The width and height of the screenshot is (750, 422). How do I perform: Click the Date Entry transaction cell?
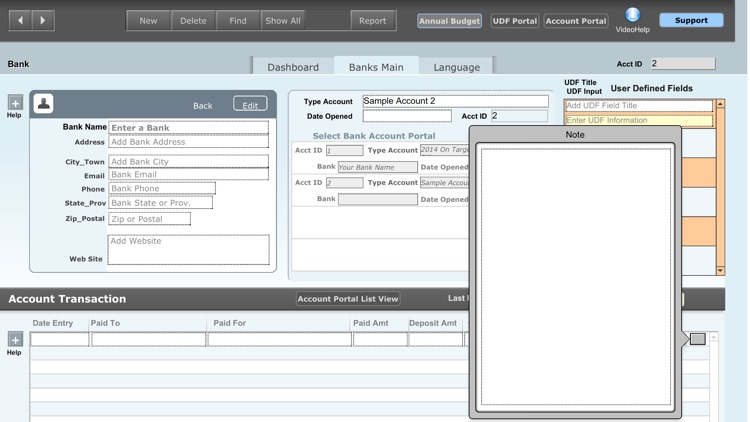[59, 339]
